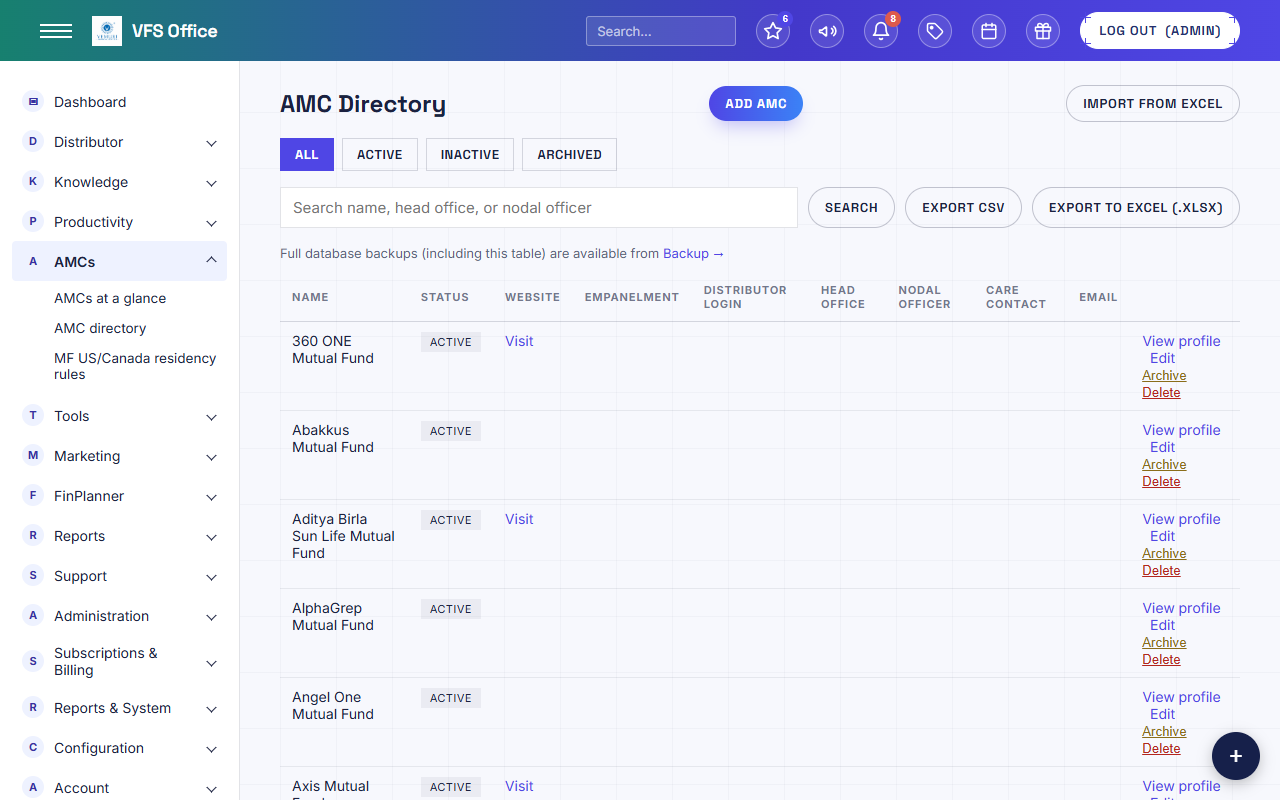Open the Backup link
The width and height of the screenshot is (1280, 800).
coord(693,254)
